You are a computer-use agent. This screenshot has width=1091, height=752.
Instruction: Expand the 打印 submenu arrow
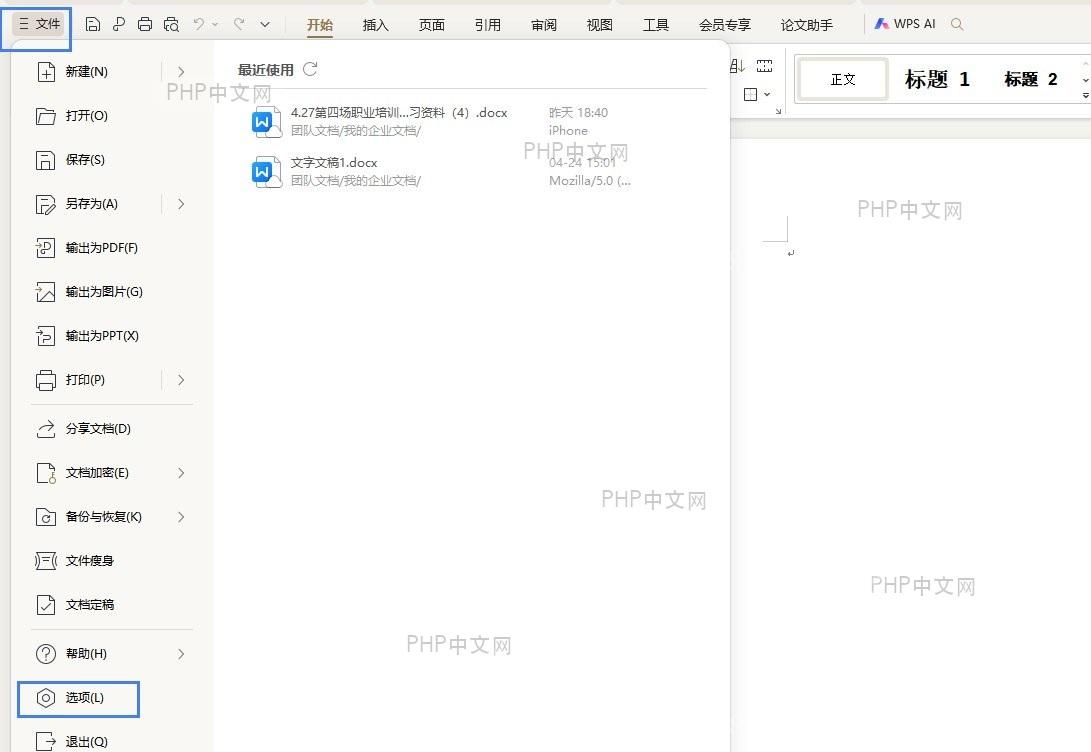pyautogui.click(x=181, y=380)
